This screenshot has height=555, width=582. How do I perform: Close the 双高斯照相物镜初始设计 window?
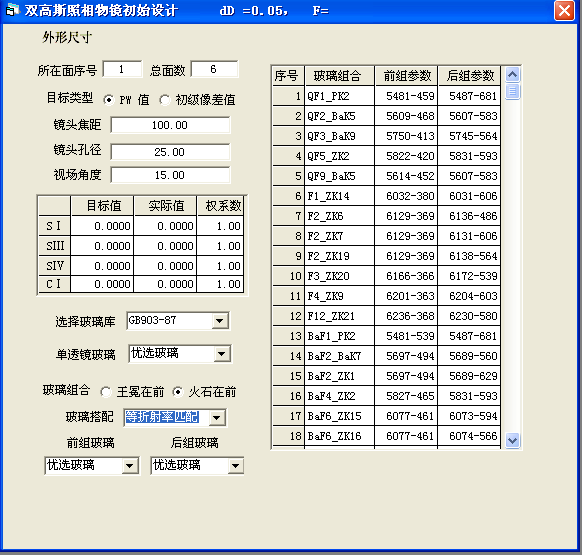pos(564,10)
